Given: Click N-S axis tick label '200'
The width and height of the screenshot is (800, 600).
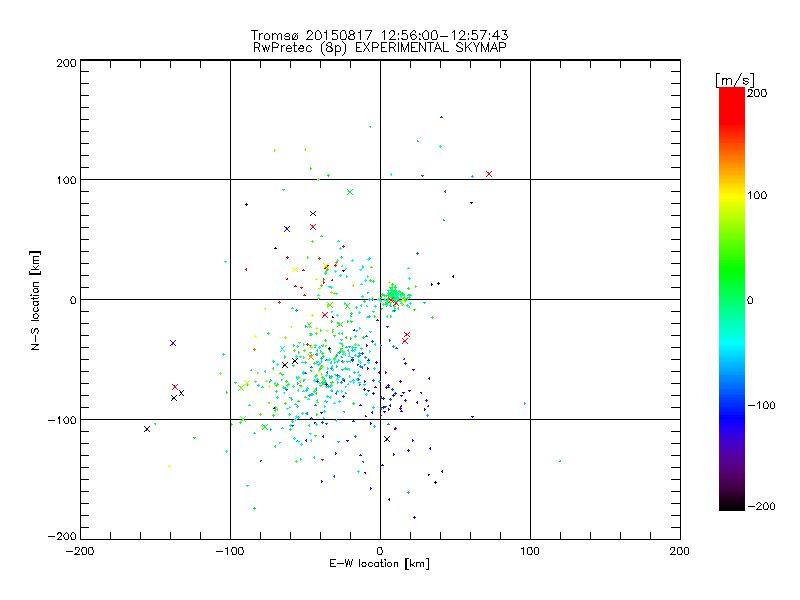Looking at the screenshot, I should pos(66,63).
